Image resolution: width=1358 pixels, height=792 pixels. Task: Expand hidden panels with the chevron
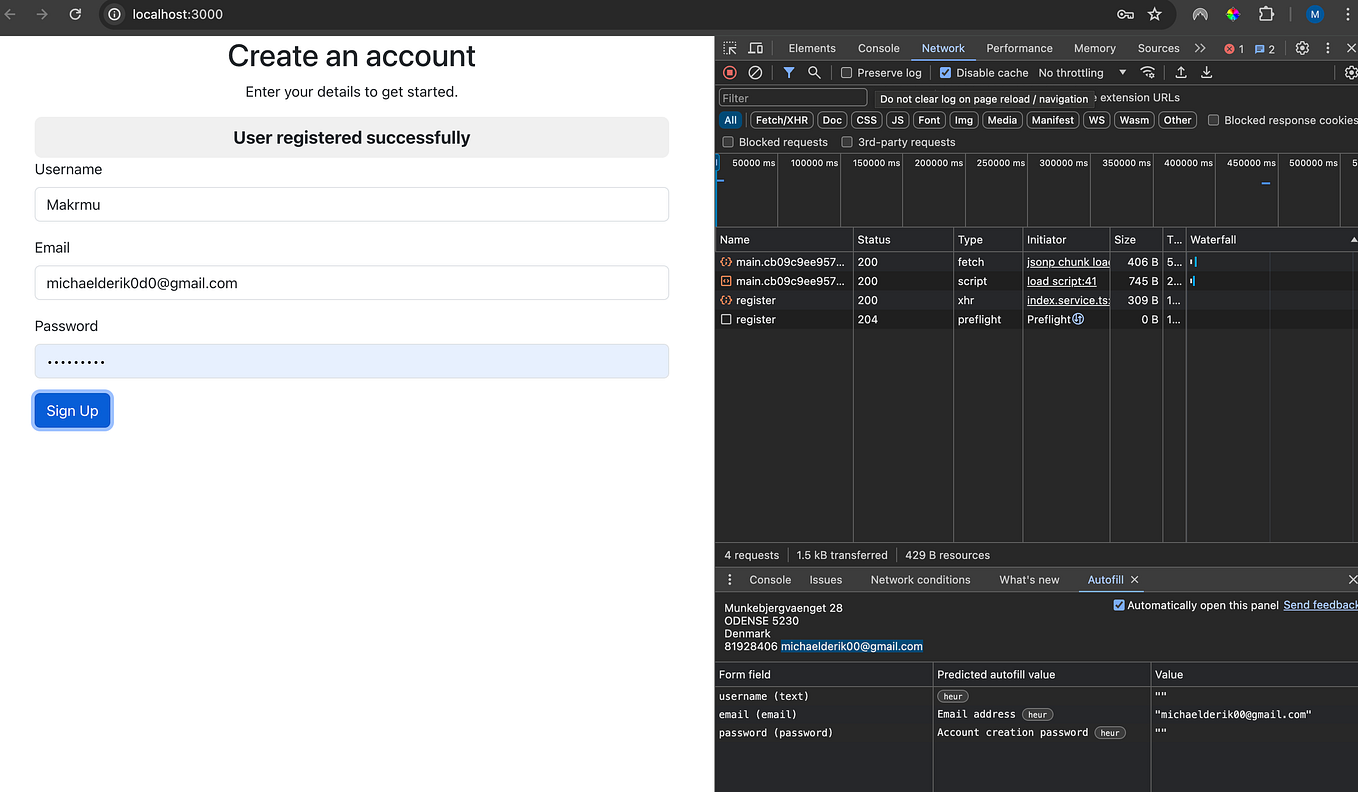[x=1198, y=47]
